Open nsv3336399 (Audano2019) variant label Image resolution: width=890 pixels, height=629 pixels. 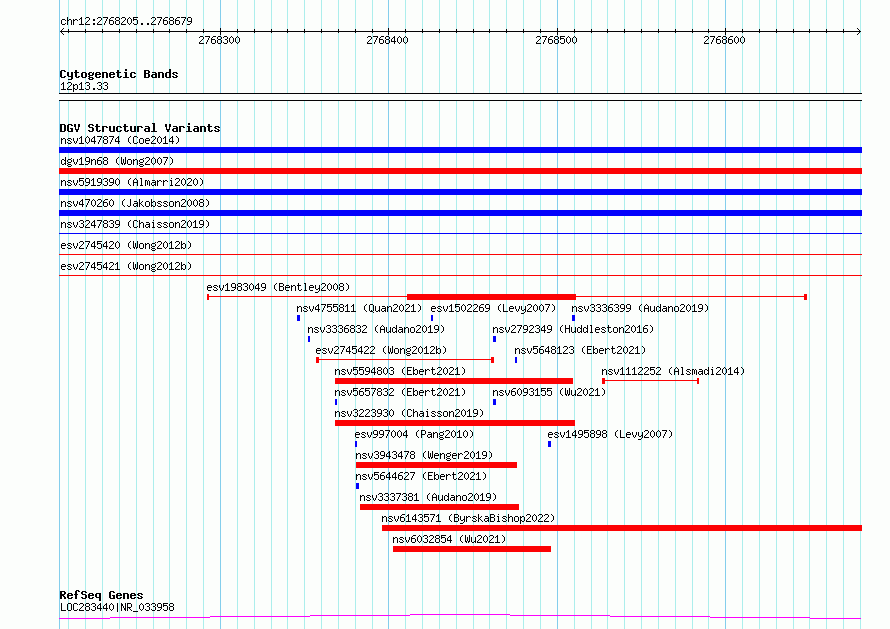[x=640, y=308]
